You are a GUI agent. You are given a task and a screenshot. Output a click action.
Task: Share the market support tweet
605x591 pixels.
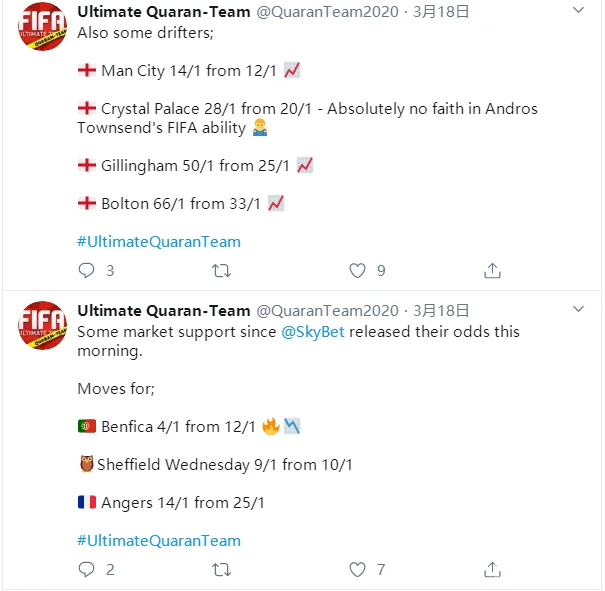tap(492, 569)
